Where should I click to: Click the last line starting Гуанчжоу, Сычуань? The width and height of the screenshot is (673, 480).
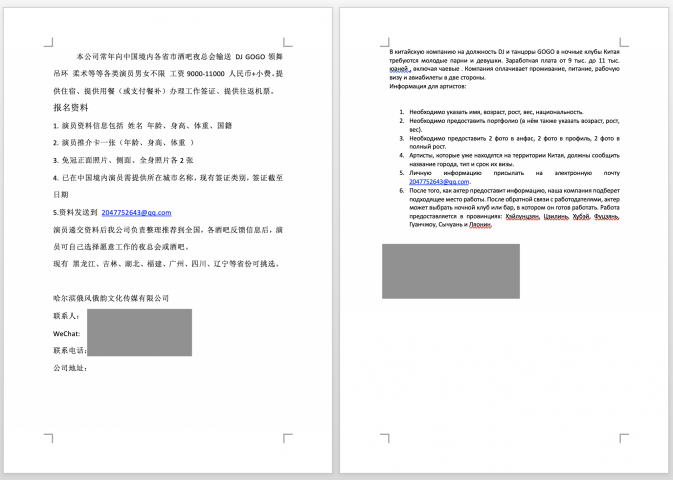450,225
